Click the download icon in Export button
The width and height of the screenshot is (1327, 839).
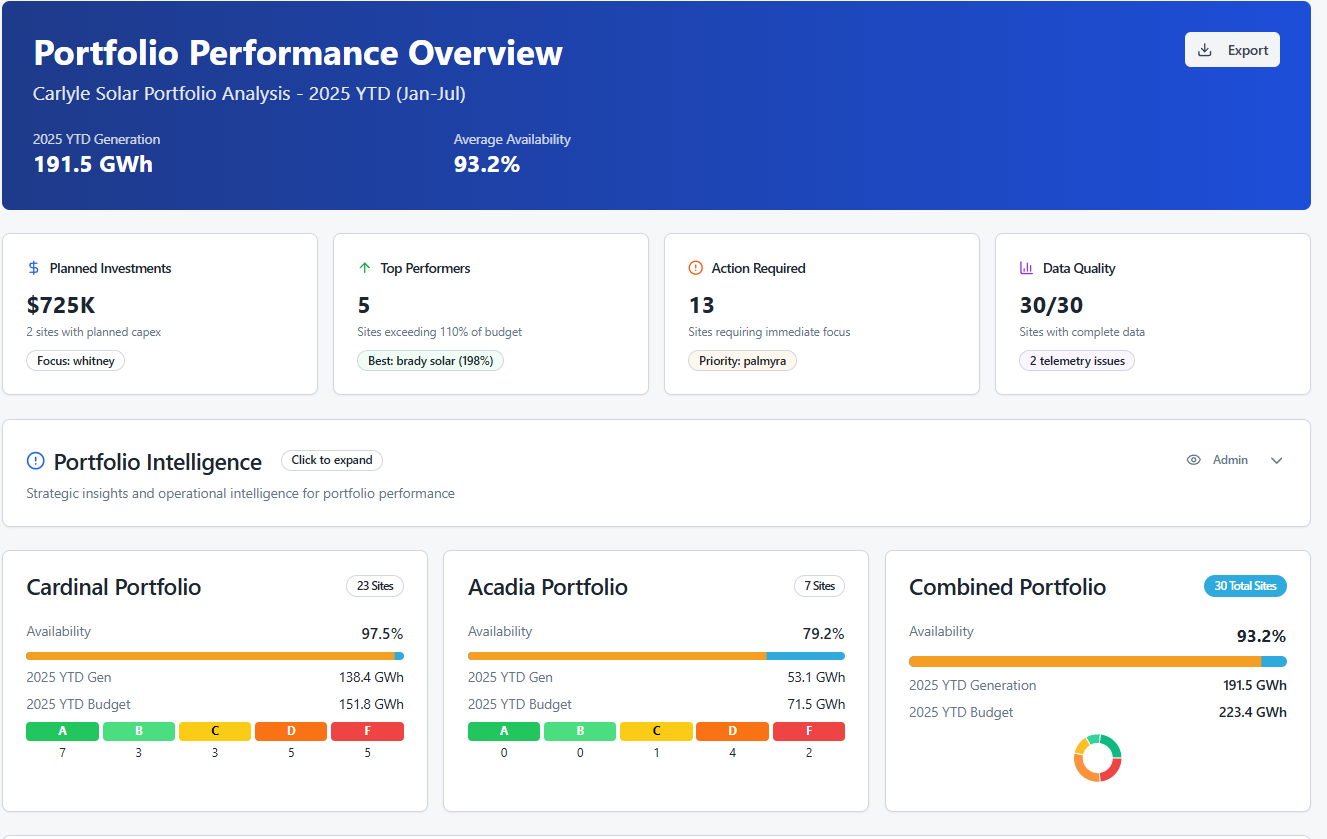[1205, 50]
